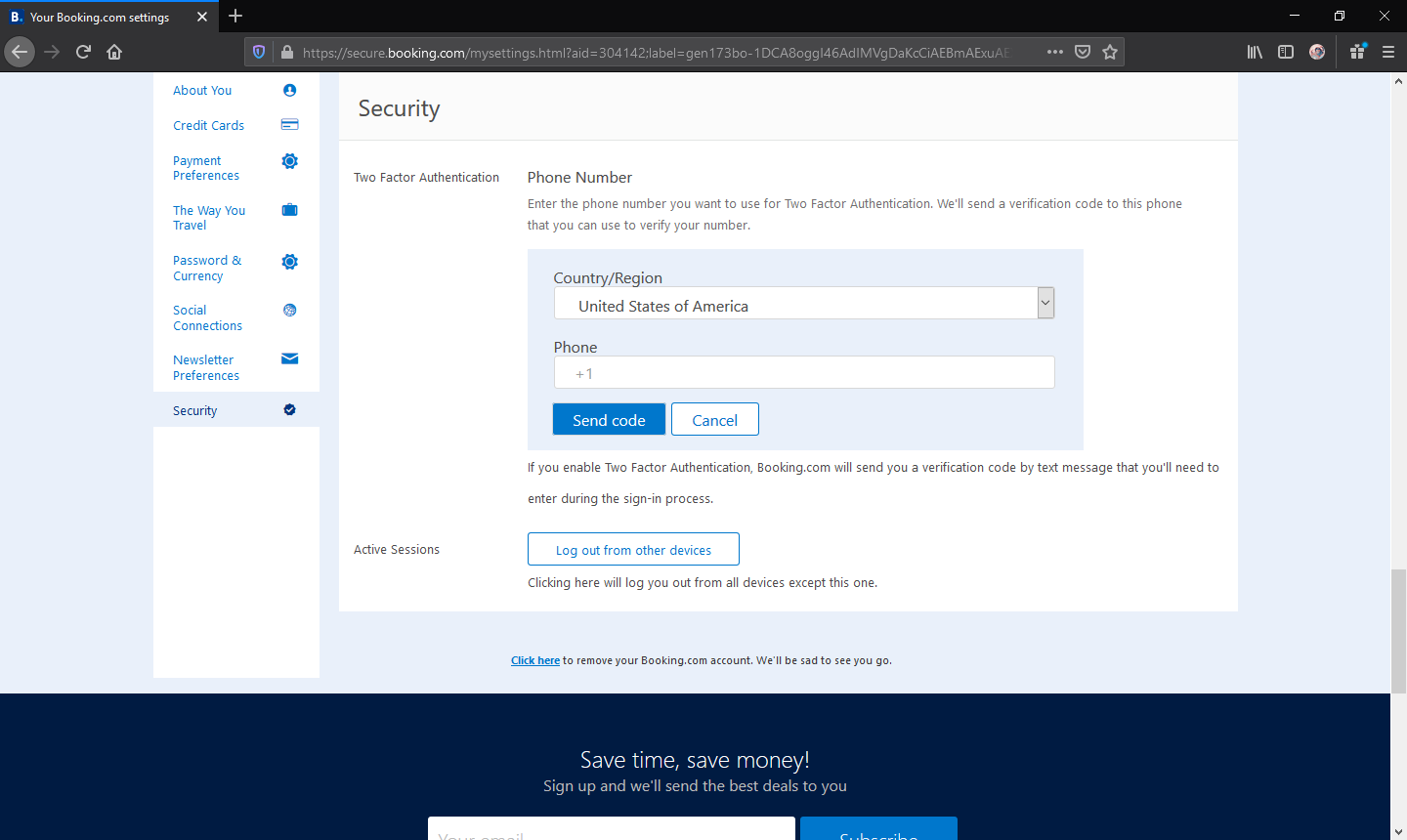
Task: Open page actions three-dot menu
Action: tap(1055, 52)
